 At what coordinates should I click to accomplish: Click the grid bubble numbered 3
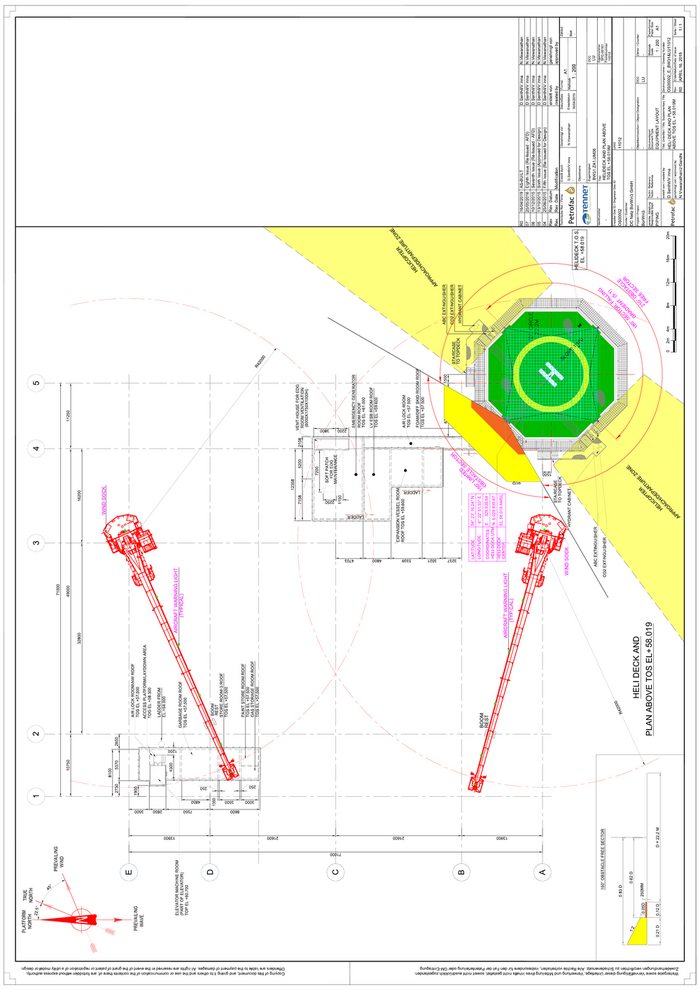[x=38, y=543]
